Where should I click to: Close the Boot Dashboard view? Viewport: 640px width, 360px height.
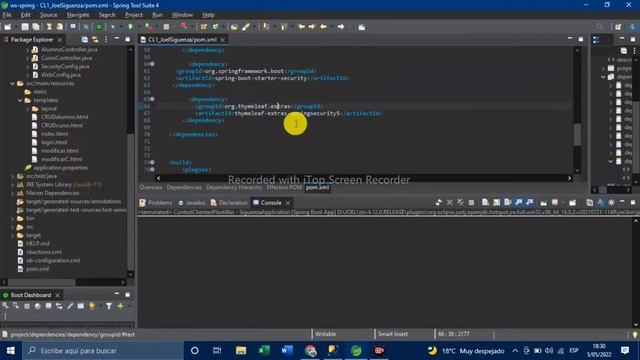(x=58, y=295)
